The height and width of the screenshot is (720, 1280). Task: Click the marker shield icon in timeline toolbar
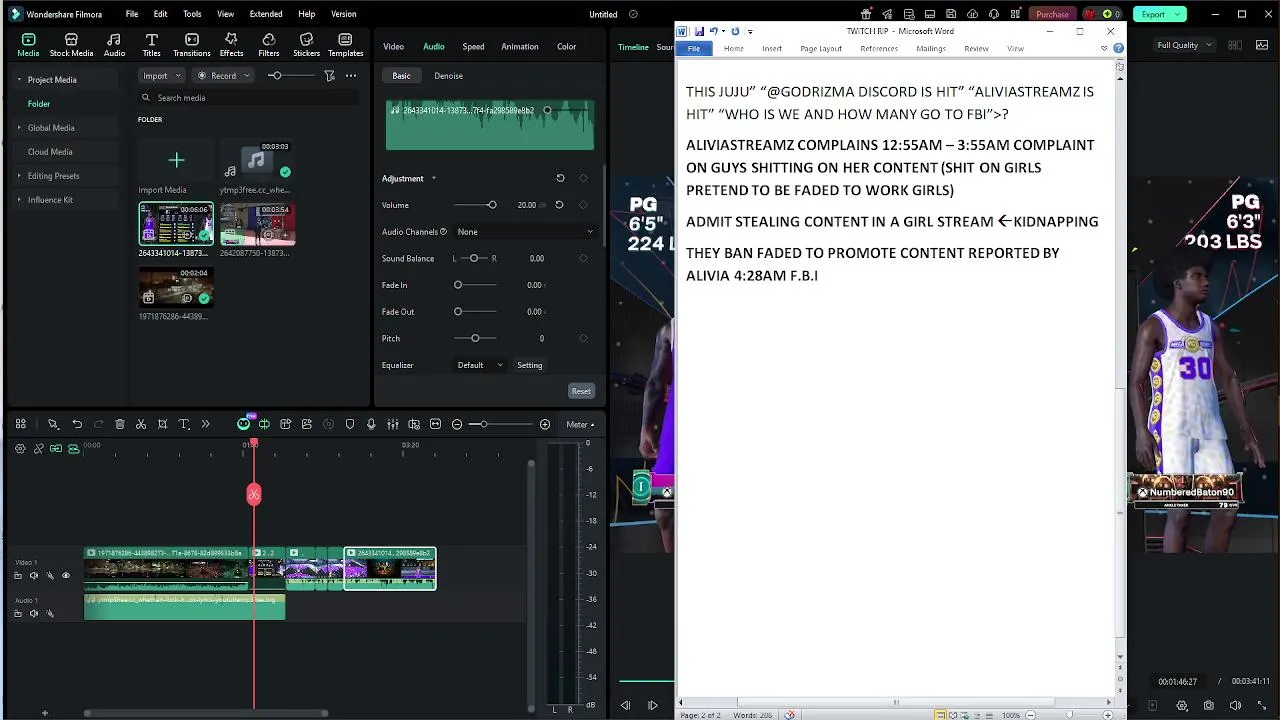click(350, 424)
